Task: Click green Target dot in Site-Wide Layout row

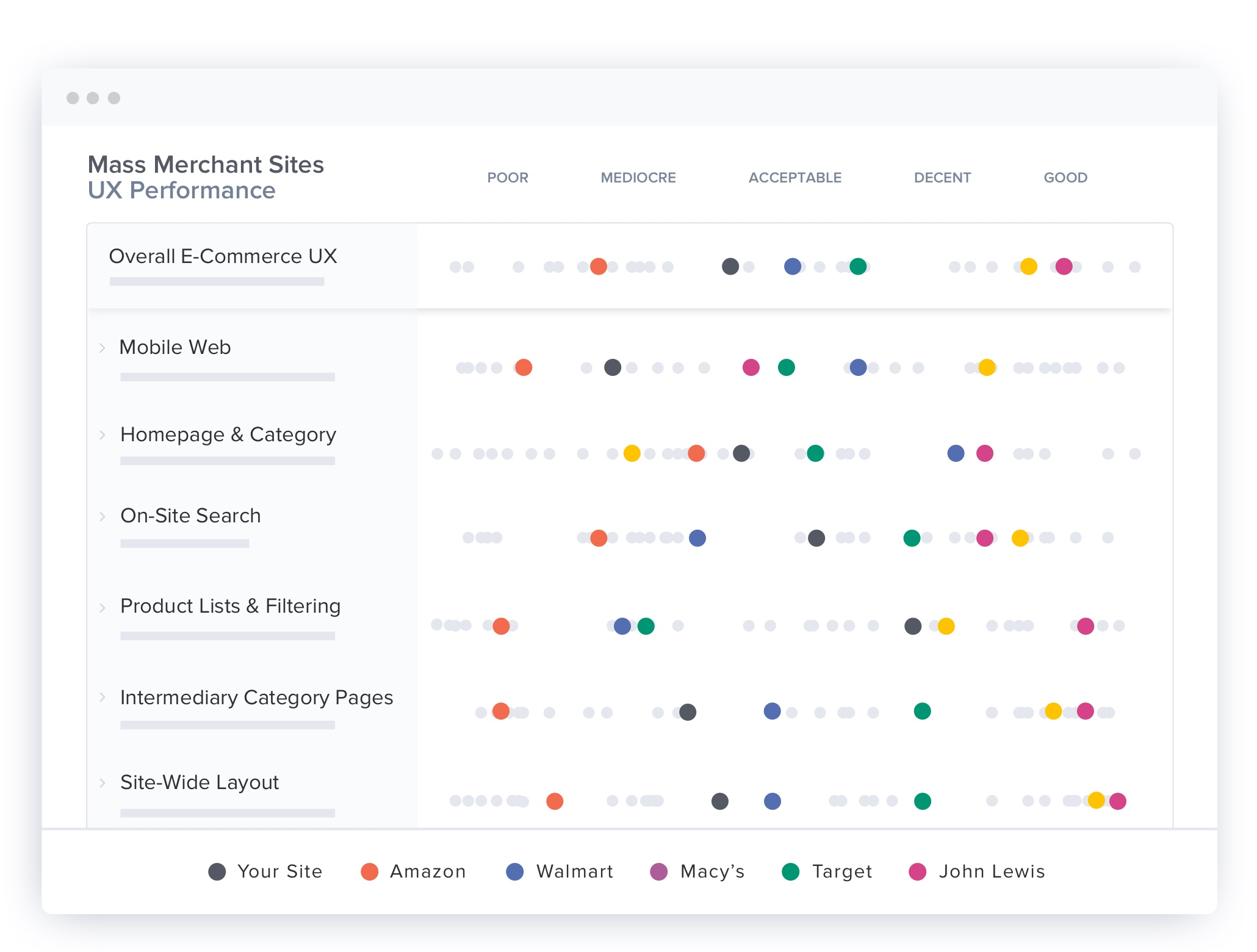Action: pos(923,801)
